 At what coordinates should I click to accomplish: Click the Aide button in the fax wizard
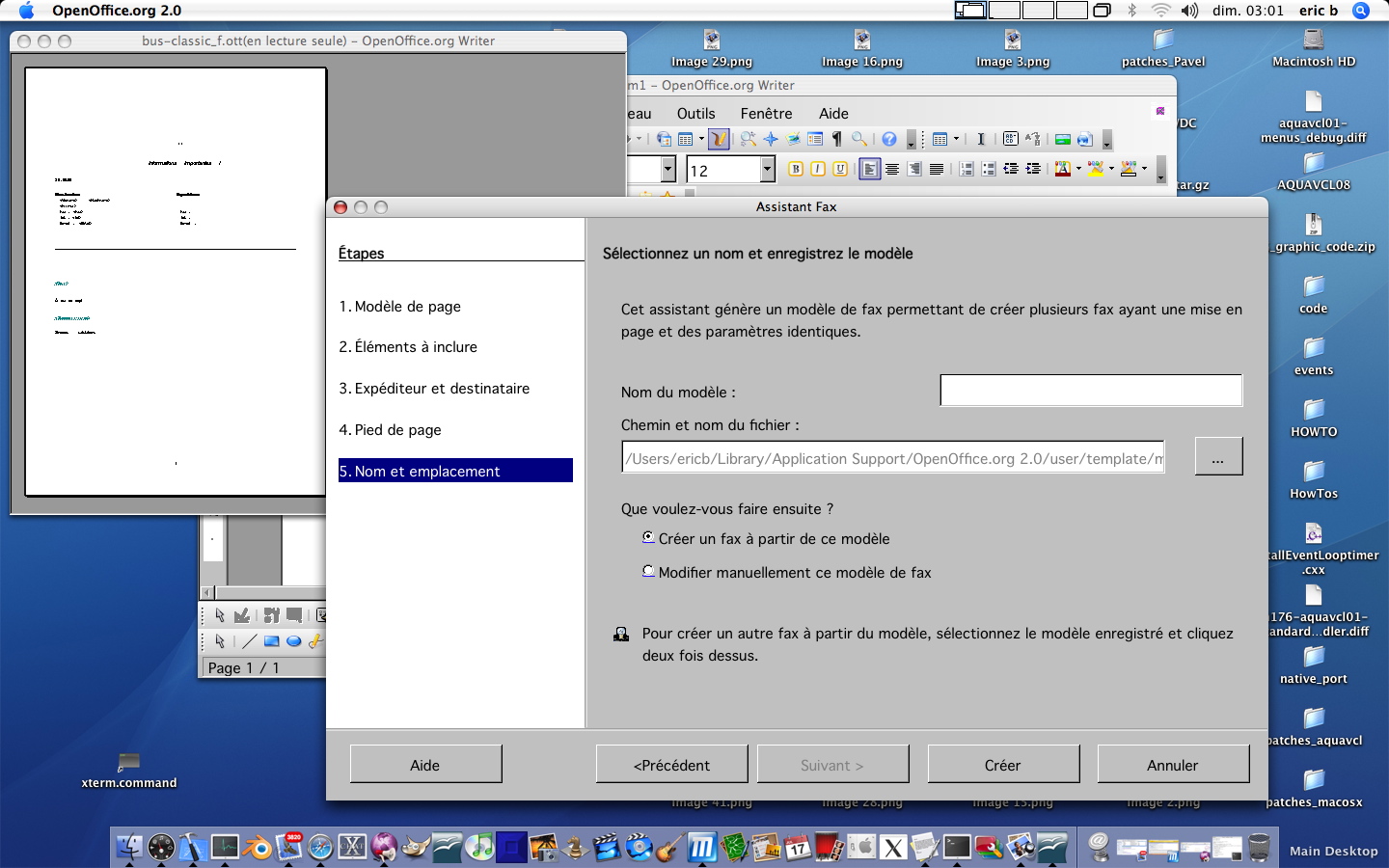[x=425, y=765]
